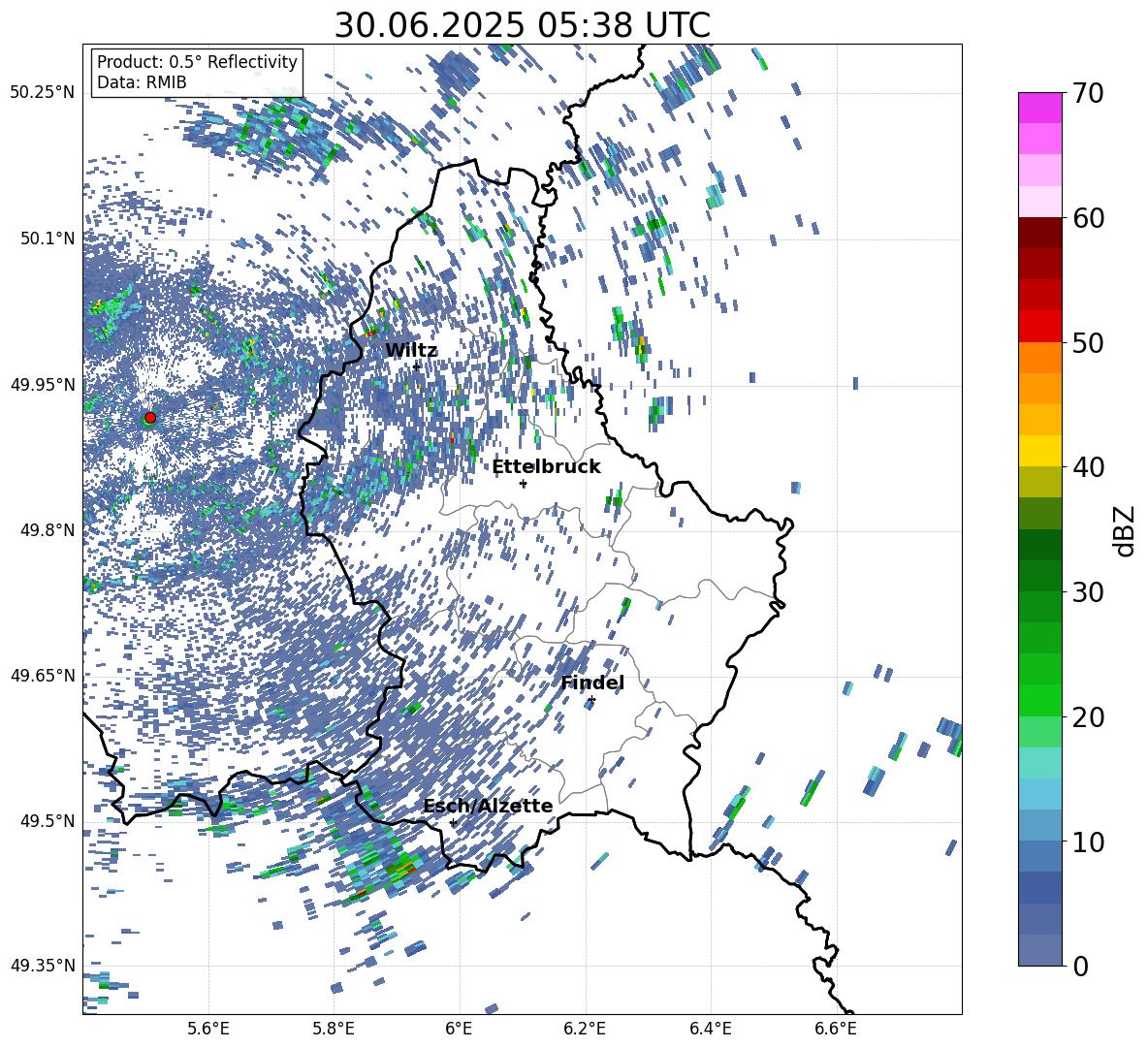Screen dimensions: 1148x1048
Task: Click the Wiltz cross marker
Action: pyautogui.click(x=416, y=366)
